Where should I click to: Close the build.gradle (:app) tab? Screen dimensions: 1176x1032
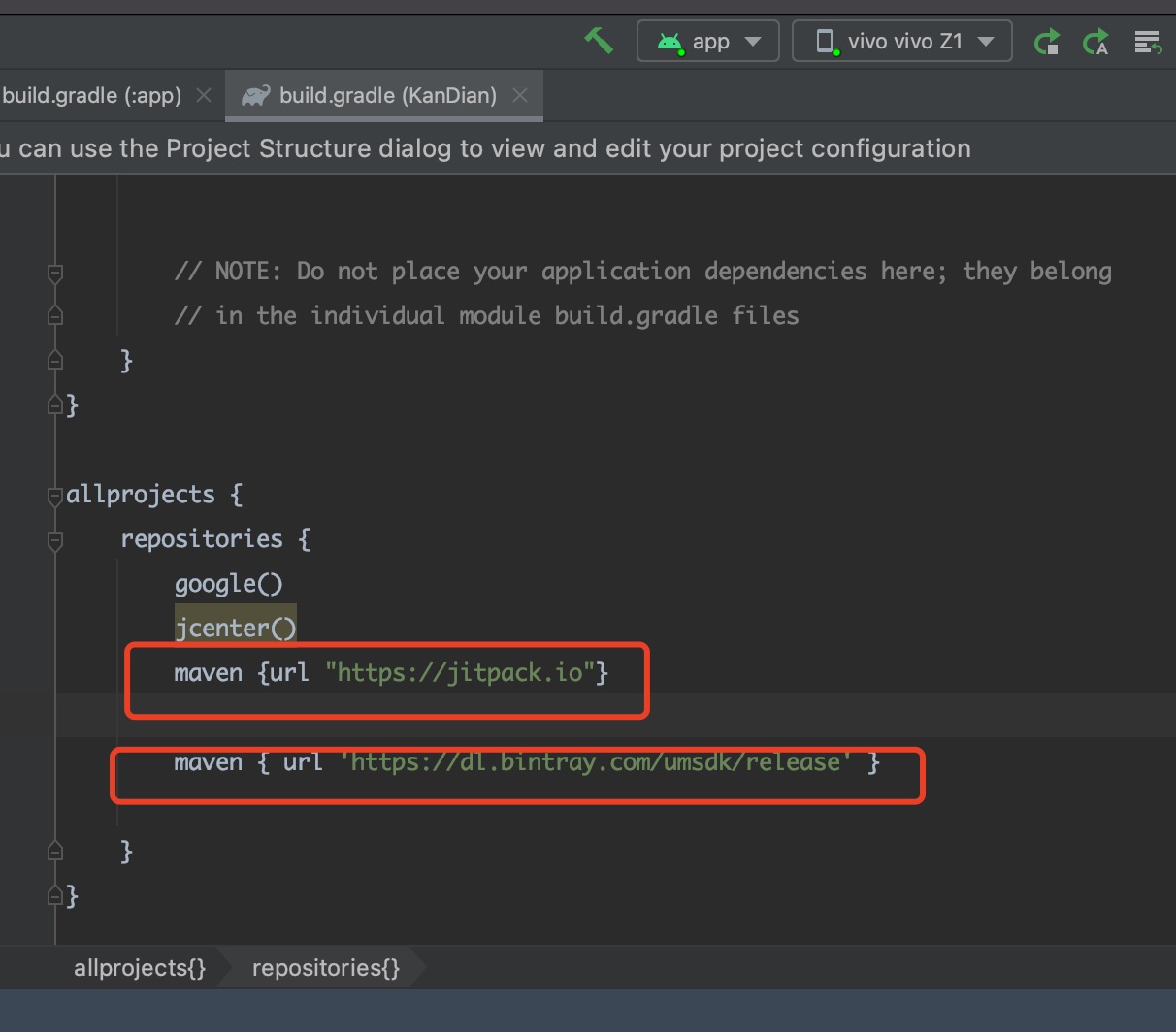click(204, 95)
